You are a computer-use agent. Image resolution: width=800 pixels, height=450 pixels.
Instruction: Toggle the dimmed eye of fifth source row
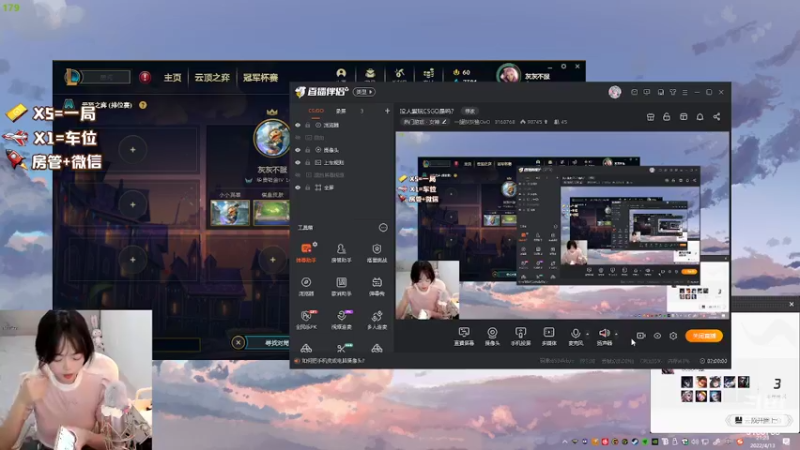(x=298, y=175)
